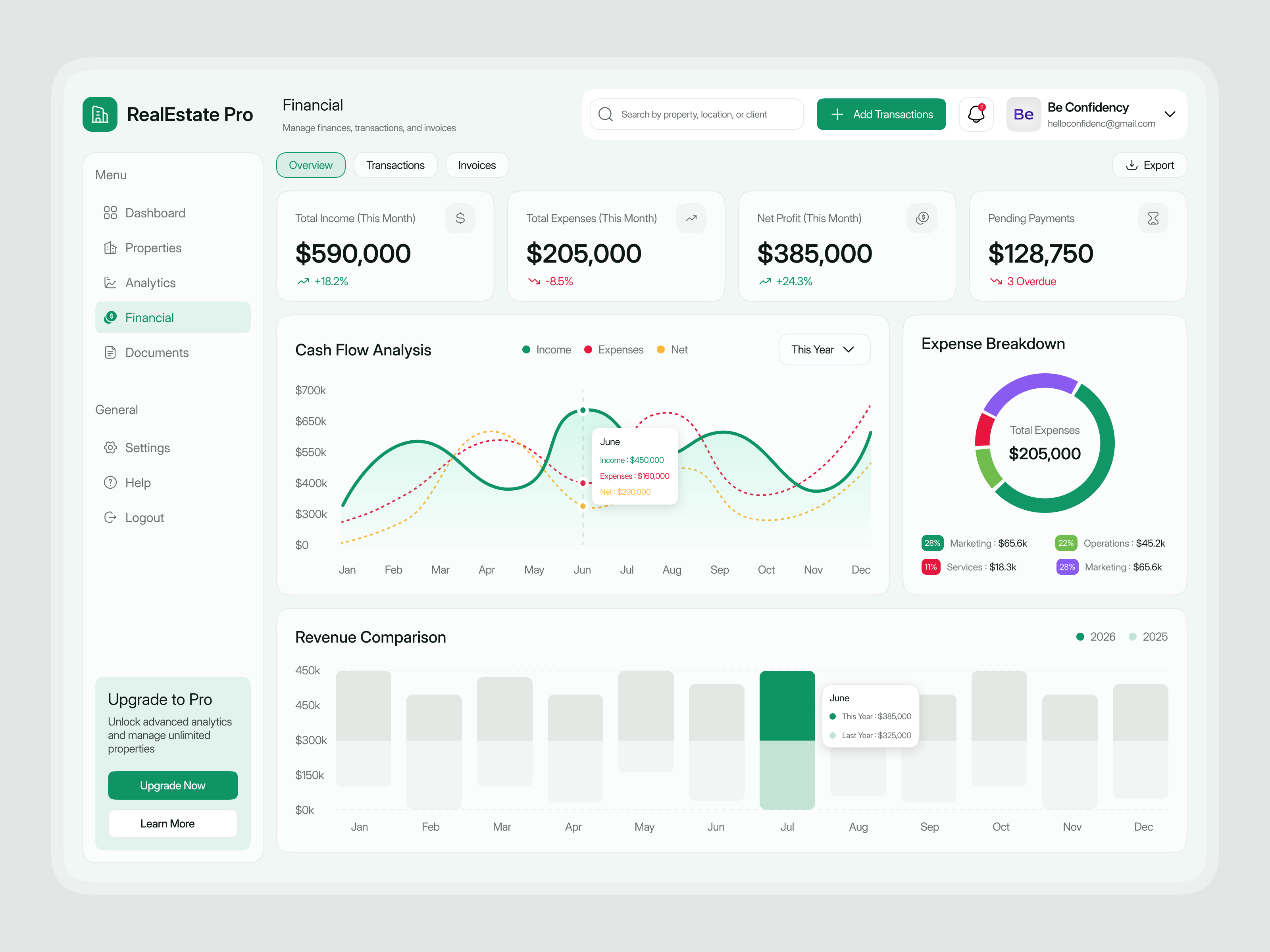
Task: Toggle the Expenses legend dot
Action: (588, 349)
